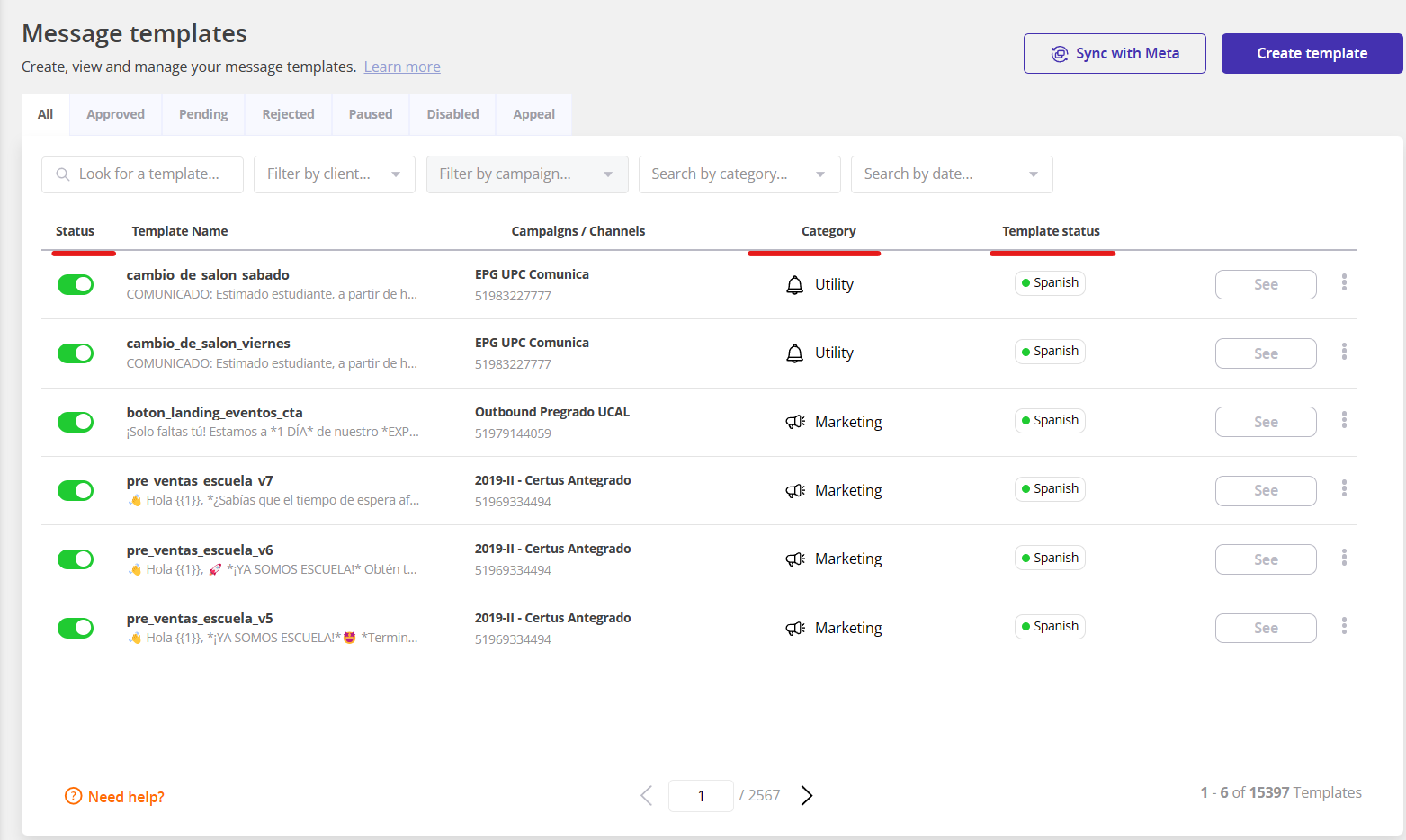
Task: Open the Search by date dropdown
Action: coord(951,174)
